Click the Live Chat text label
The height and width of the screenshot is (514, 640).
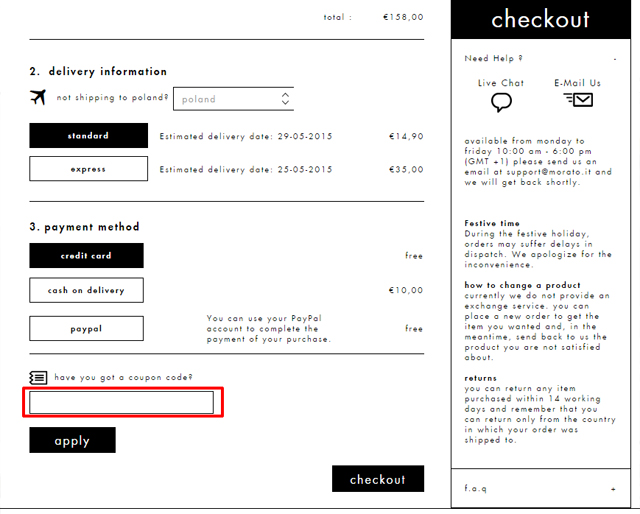pyautogui.click(x=501, y=83)
